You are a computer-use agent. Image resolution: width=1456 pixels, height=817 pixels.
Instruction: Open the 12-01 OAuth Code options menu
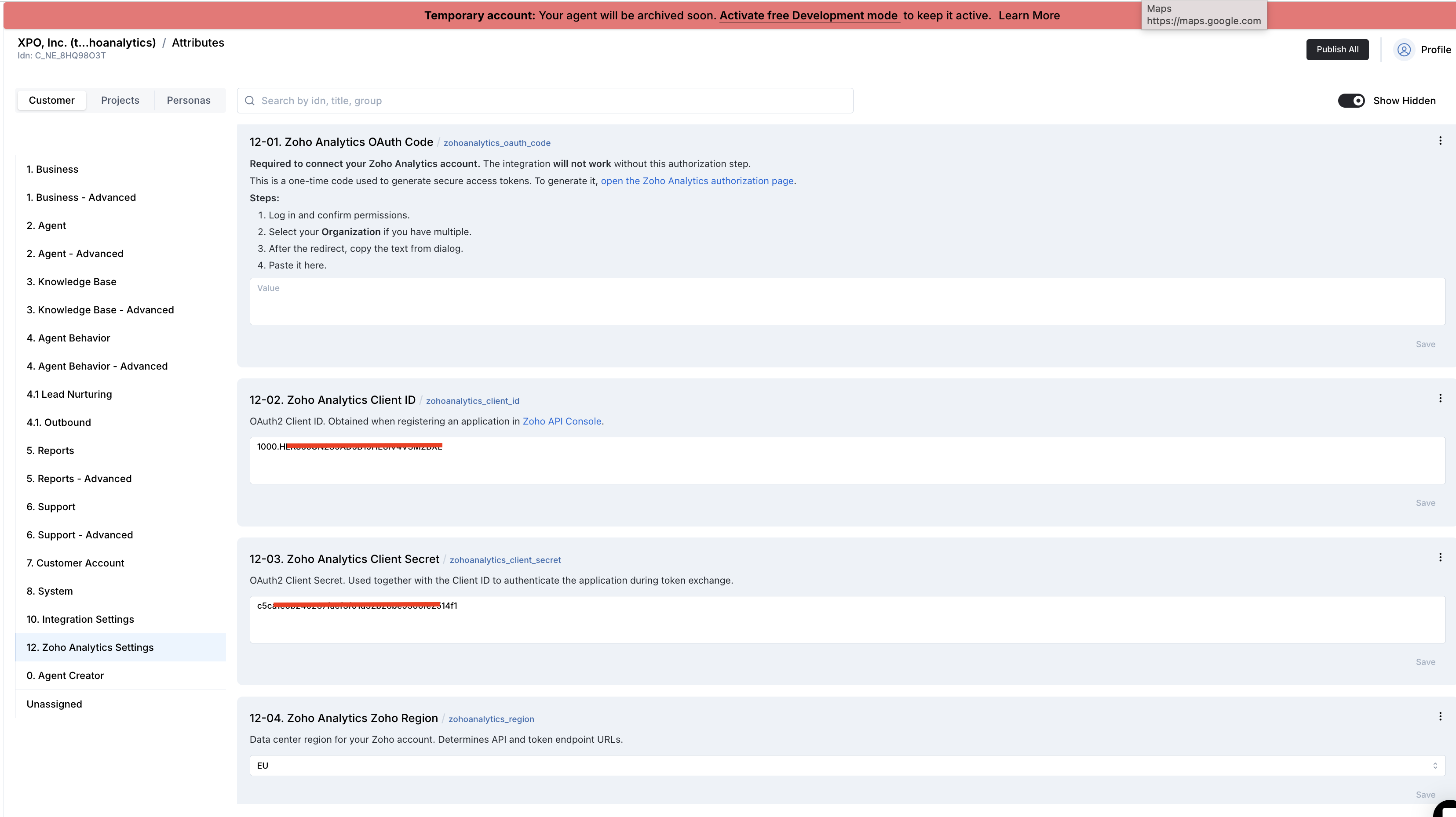point(1440,141)
